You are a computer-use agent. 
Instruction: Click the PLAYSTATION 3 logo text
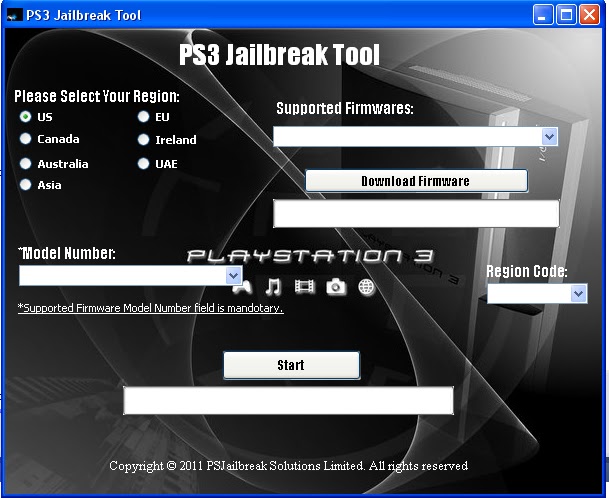click(x=310, y=256)
